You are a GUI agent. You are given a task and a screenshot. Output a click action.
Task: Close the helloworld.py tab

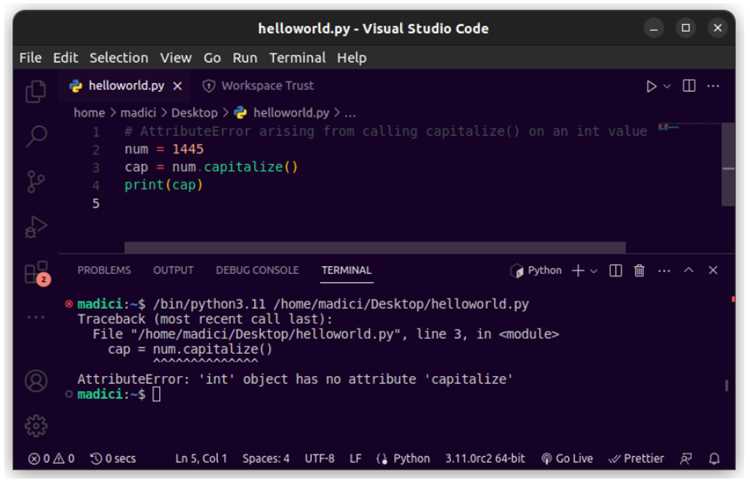177,86
